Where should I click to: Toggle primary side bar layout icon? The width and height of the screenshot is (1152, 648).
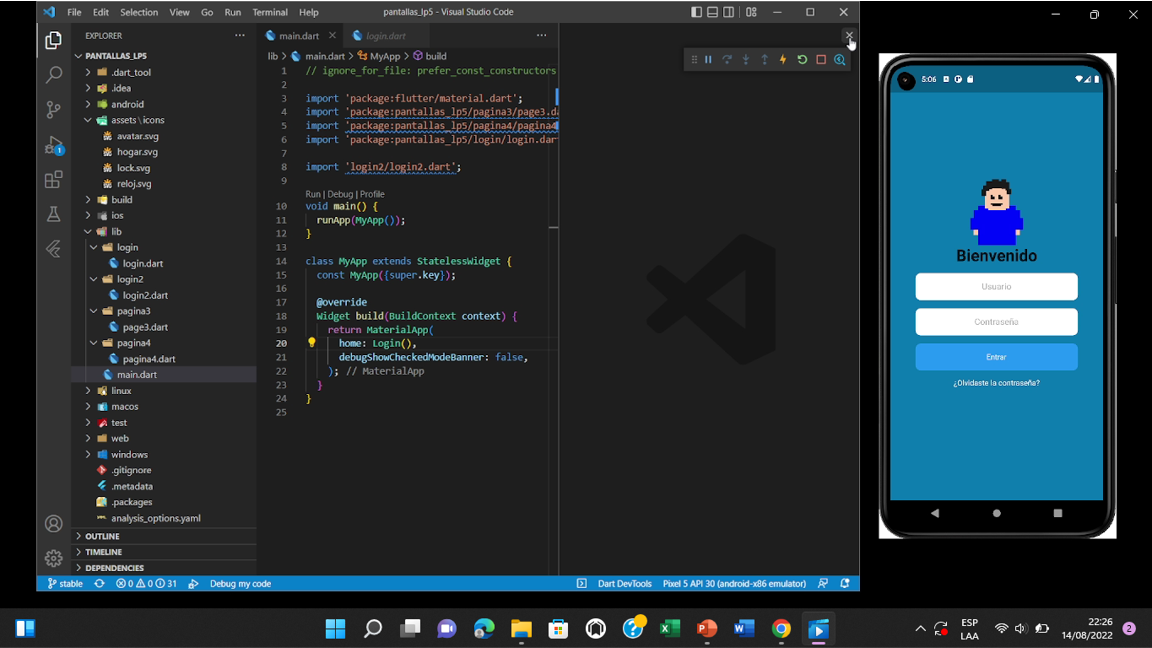696,12
